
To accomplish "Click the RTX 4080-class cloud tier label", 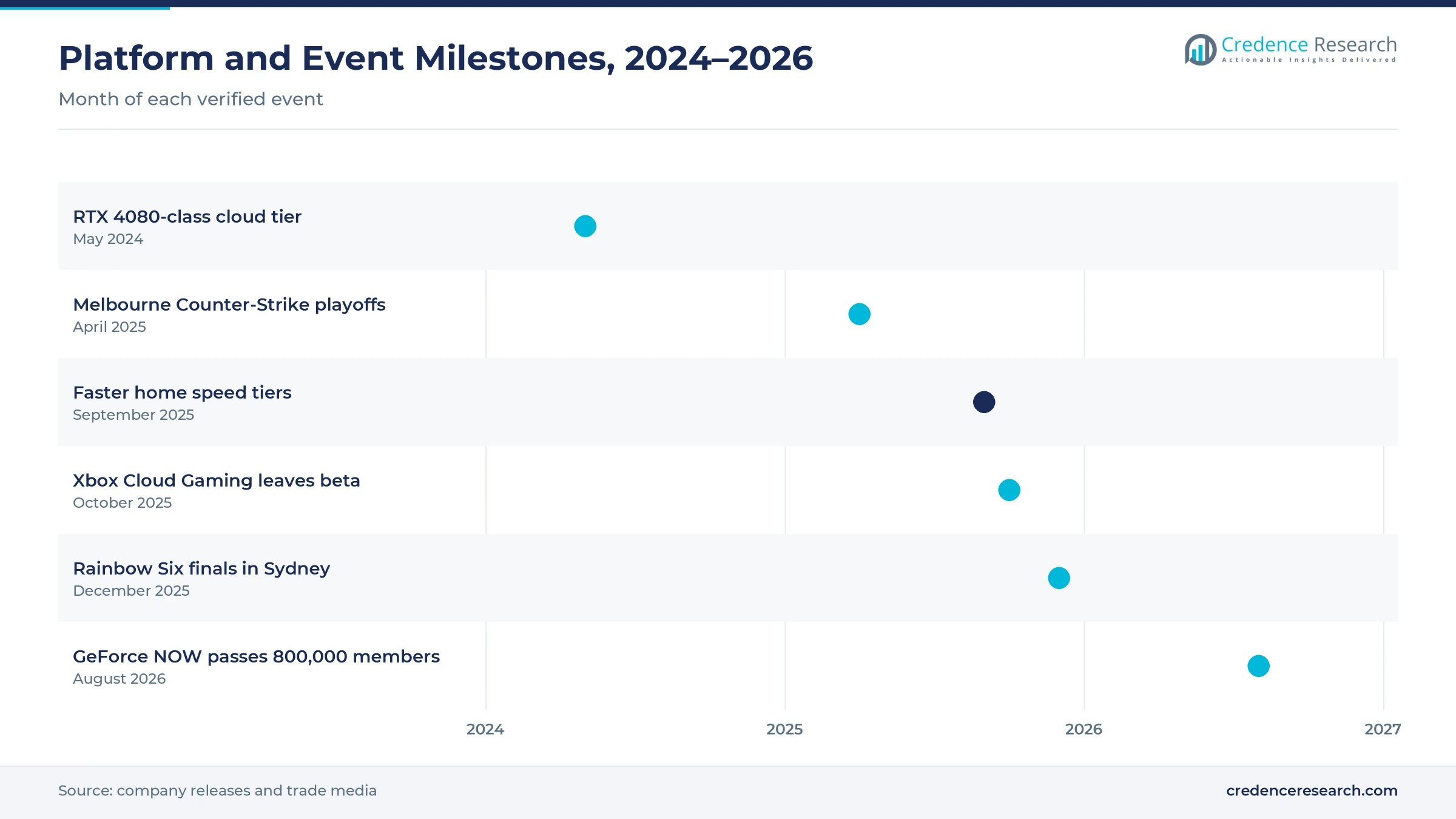I will 187,217.
